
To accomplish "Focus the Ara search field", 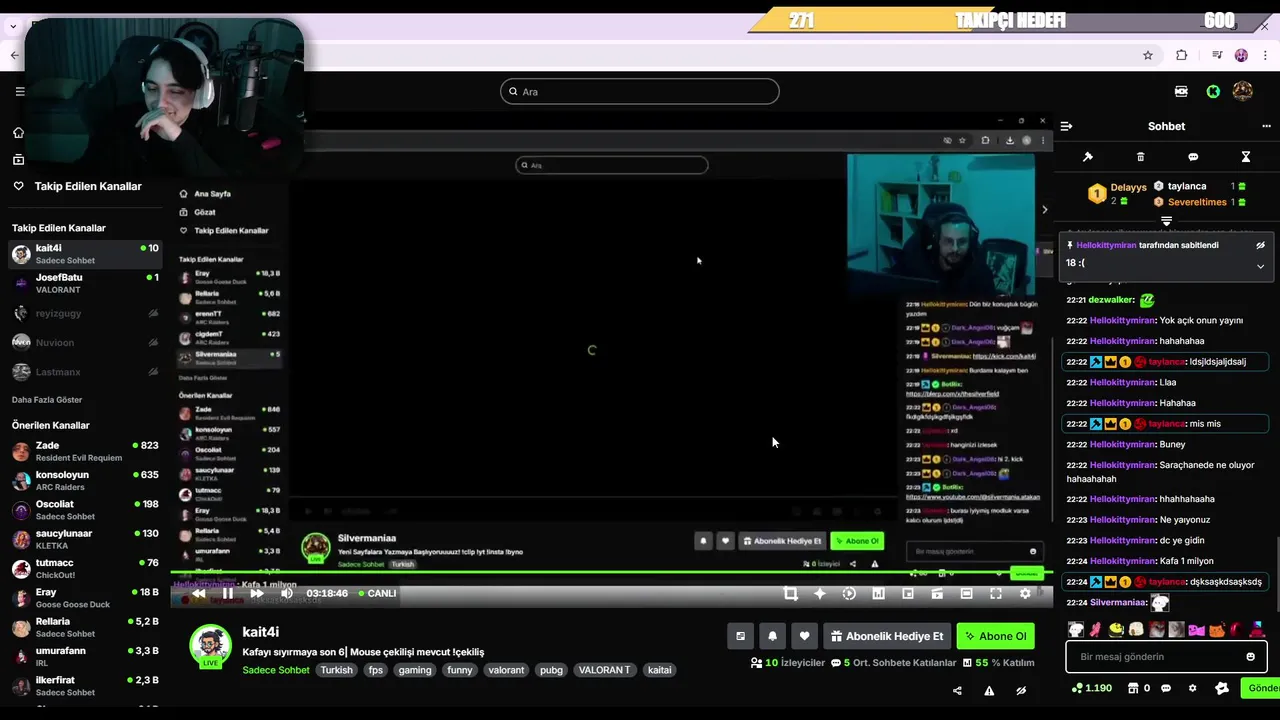I will point(640,91).
